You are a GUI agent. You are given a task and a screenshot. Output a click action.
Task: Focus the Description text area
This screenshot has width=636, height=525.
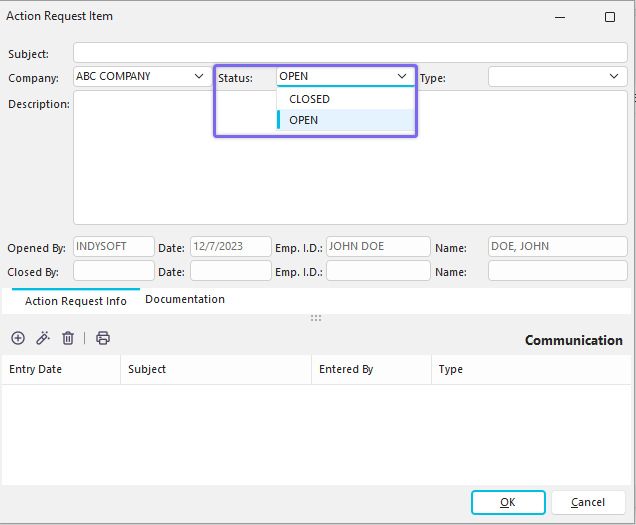[x=350, y=158]
